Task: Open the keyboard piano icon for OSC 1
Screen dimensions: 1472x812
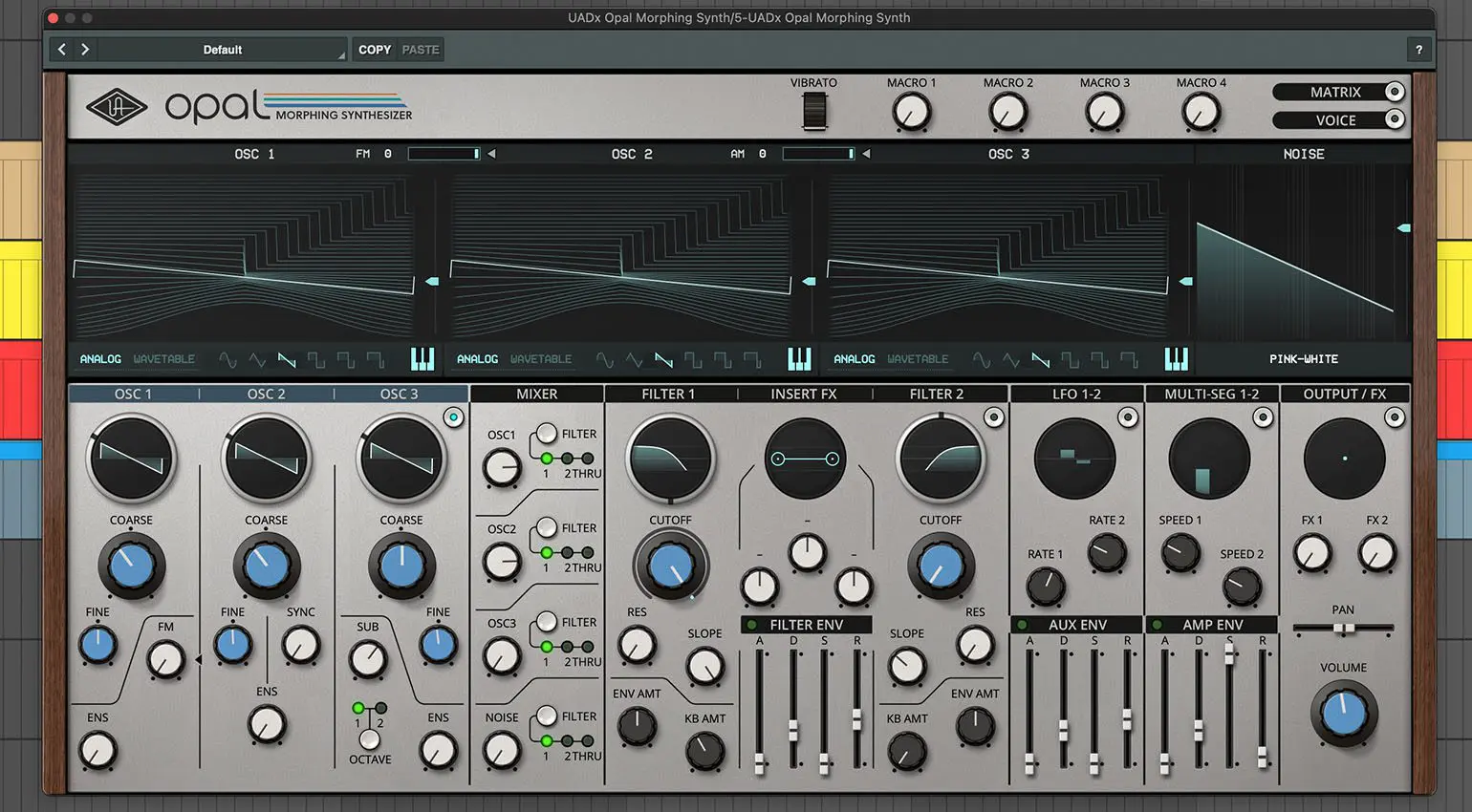Action: click(423, 359)
